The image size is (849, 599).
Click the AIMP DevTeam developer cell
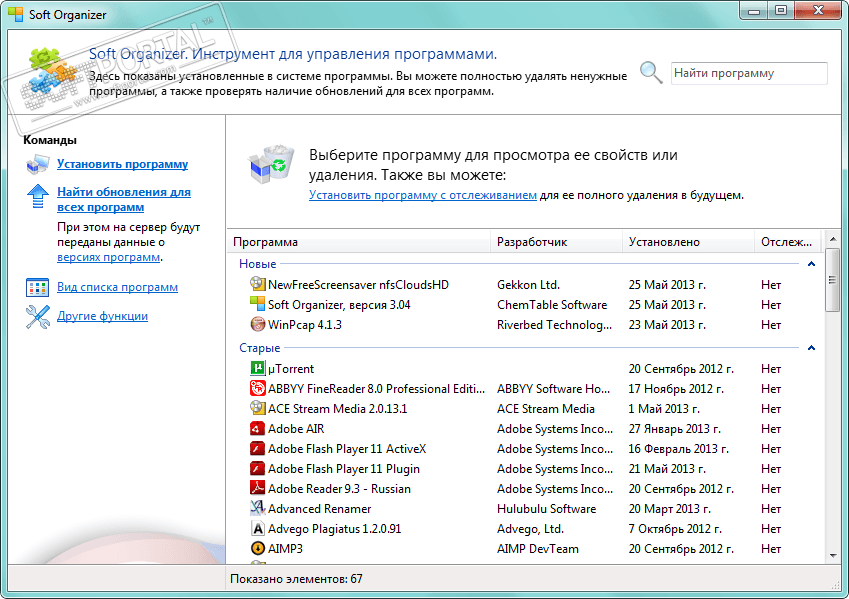(x=538, y=549)
